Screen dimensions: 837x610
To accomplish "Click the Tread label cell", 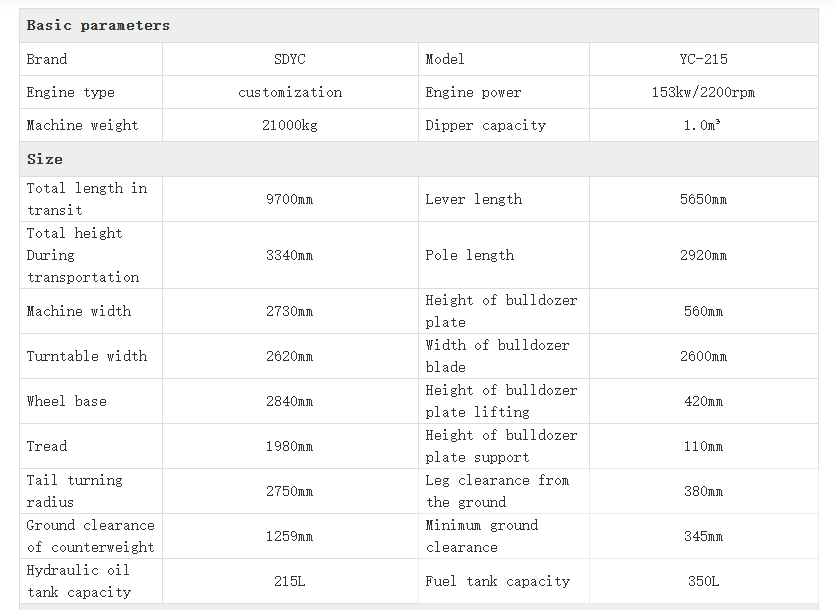I will click(x=47, y=446).
